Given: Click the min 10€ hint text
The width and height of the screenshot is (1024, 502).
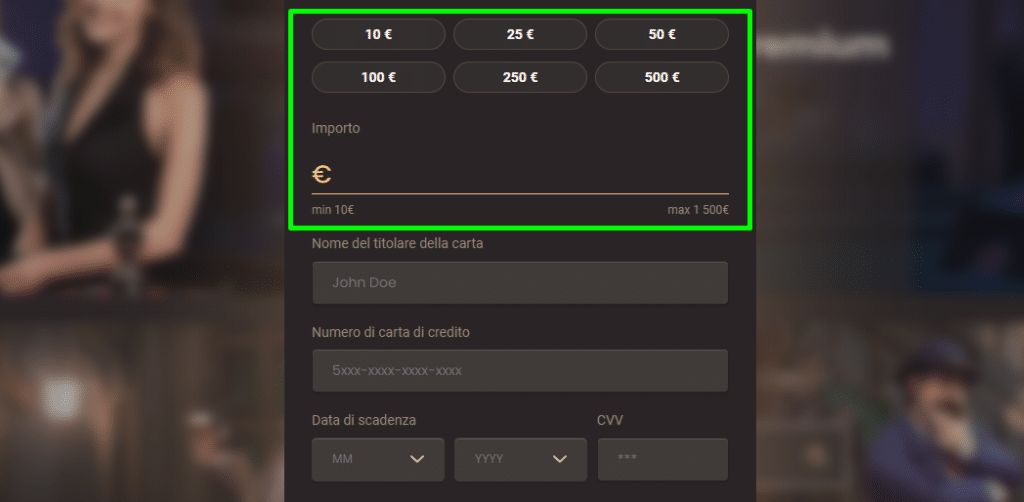Looking at the screenshot, I should (x=333, y=210).
